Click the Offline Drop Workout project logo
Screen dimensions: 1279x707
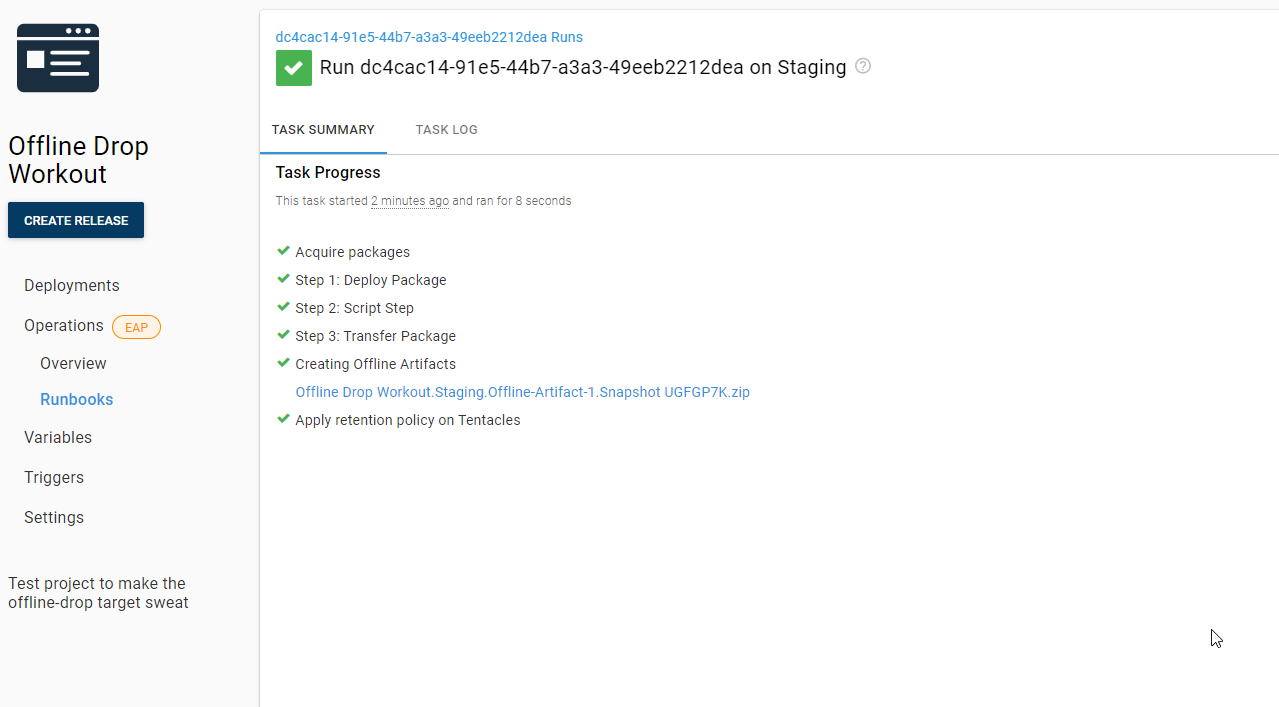pyautogui.click(x=58, y=58)
